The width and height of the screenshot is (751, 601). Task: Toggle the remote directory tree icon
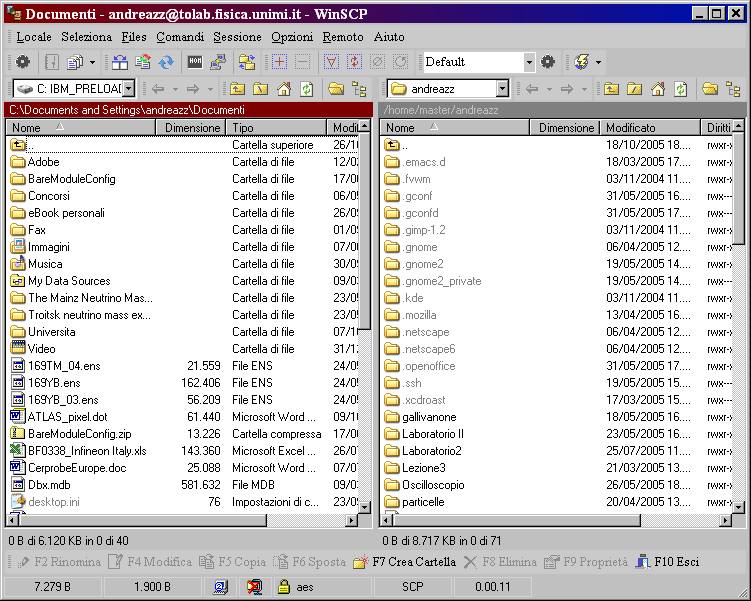click(x=733, y=89)
